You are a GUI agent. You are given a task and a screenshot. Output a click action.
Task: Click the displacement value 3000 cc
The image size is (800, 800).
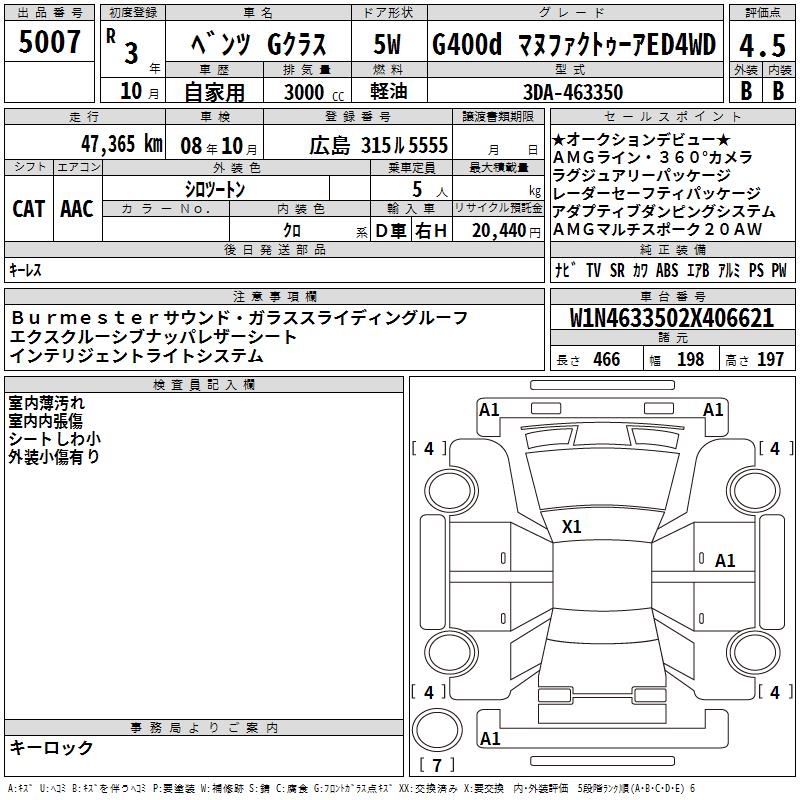point(314,92)
